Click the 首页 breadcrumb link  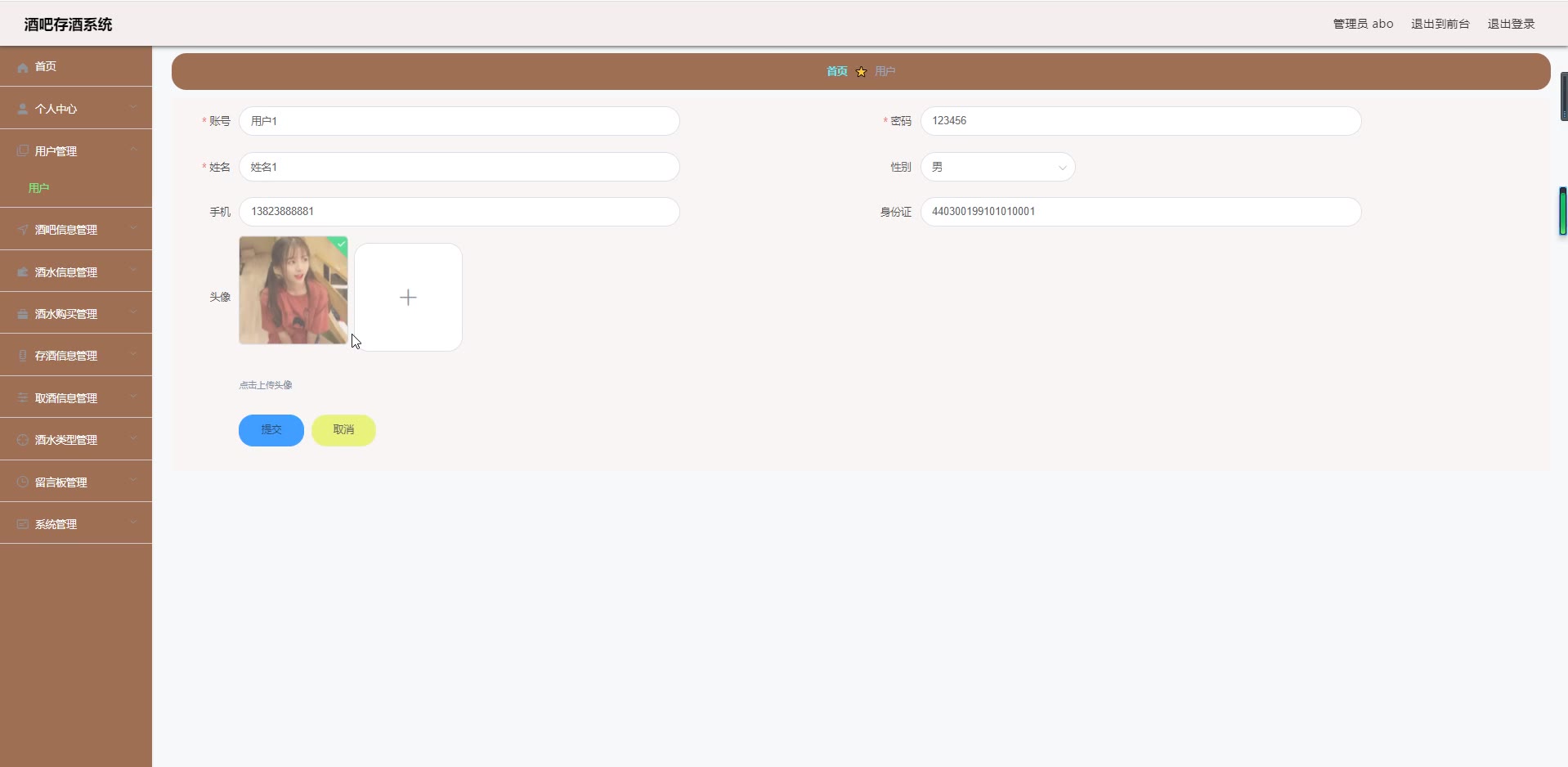[x=837, y=72]
